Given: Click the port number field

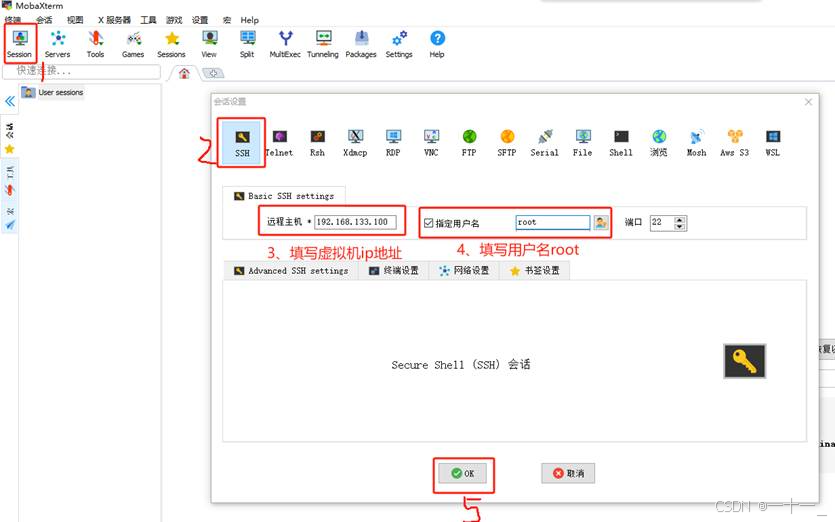Looking at the screenshot, I should 662,222.
